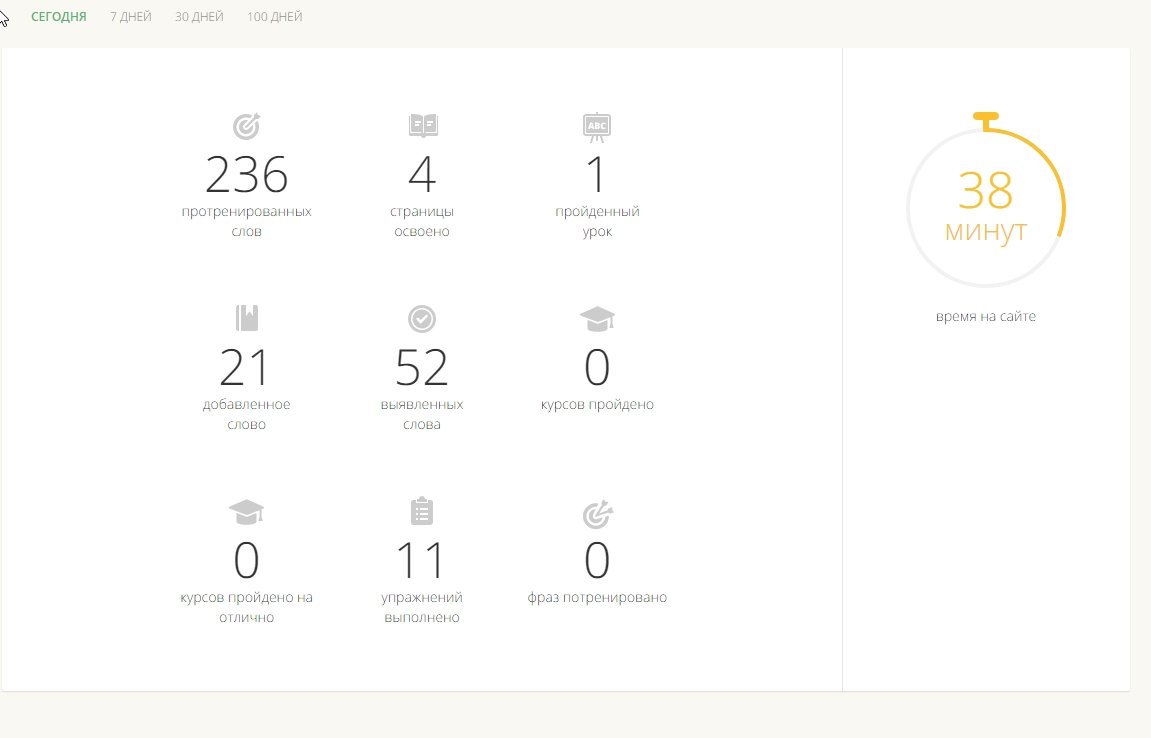The height and width of the screenshot is (738, 1151).
Task: Click the 38 минут timer value
Action: (x=985, y=191)
